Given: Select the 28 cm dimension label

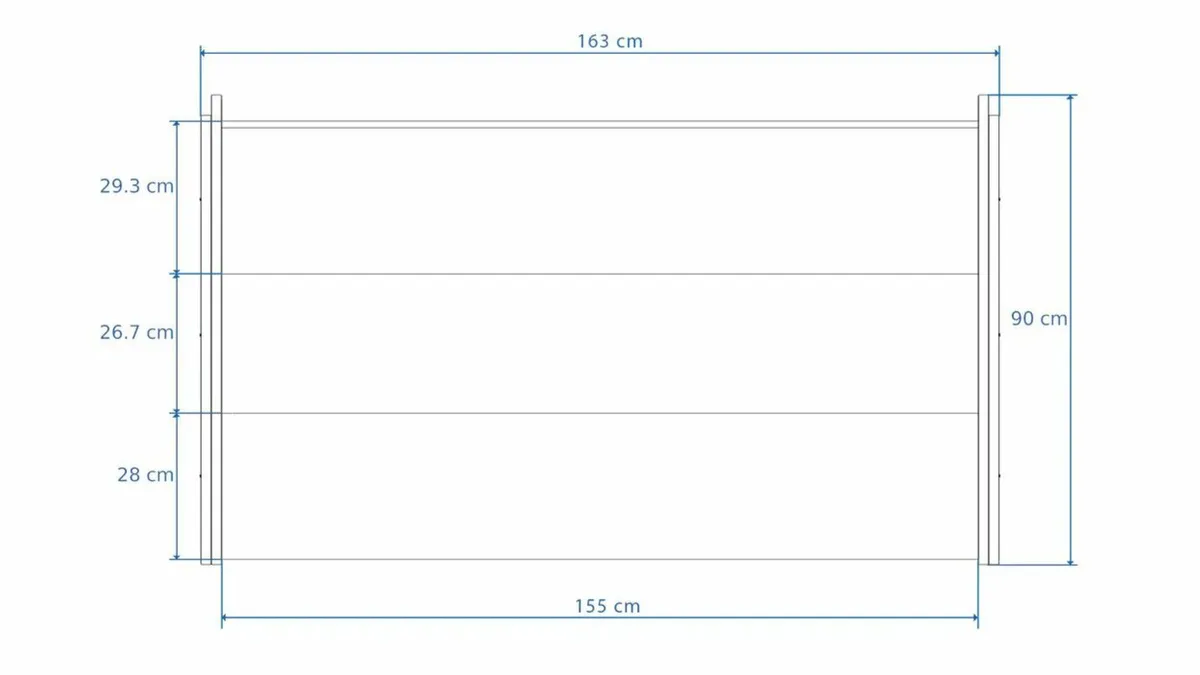Looking at the screenshot, I should coord(145,475).
